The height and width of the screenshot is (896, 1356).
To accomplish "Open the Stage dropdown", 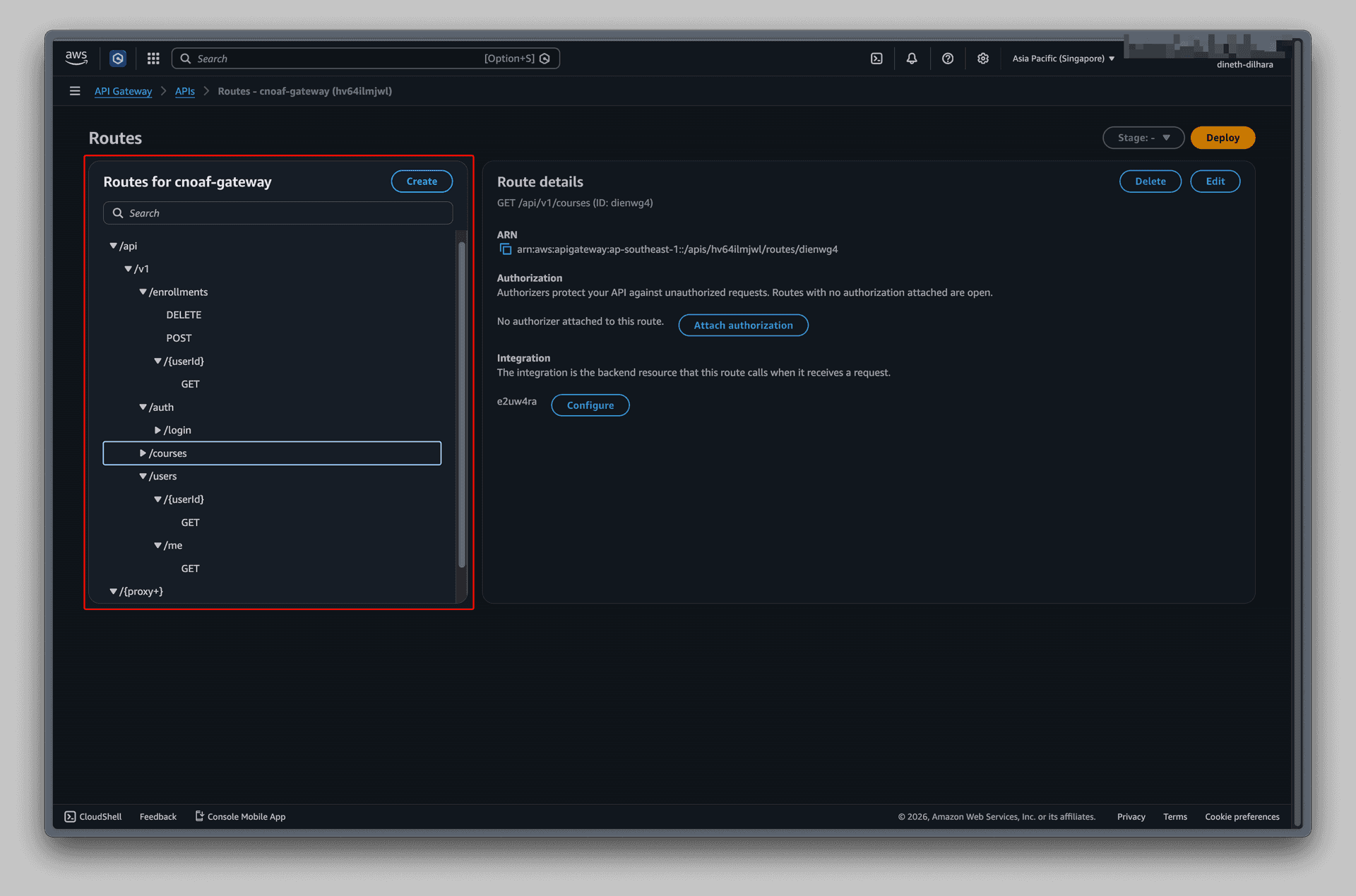I will coord(1143,138).
